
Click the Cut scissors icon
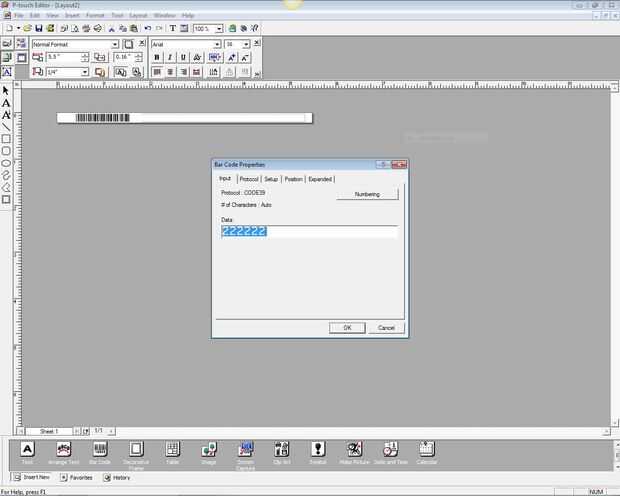(x=112, y=28)
